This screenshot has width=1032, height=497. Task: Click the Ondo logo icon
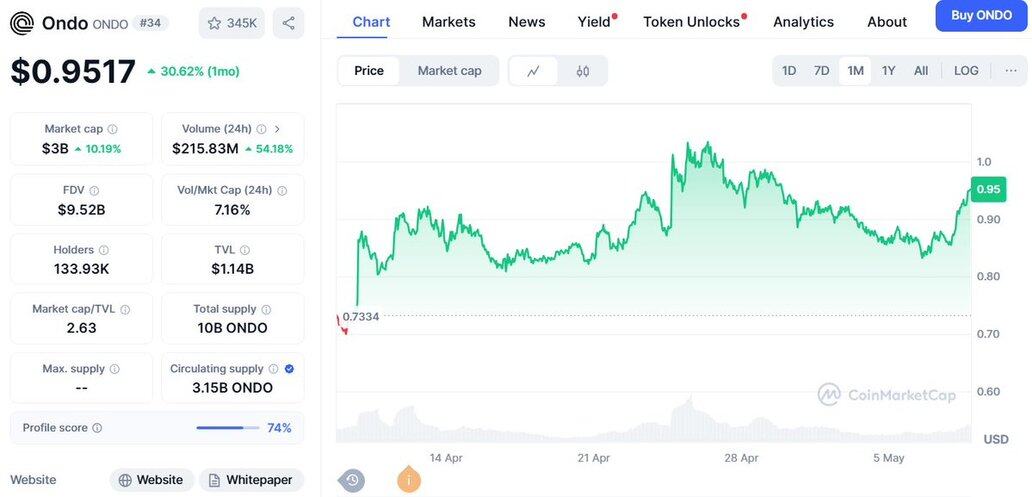(22, 23)
